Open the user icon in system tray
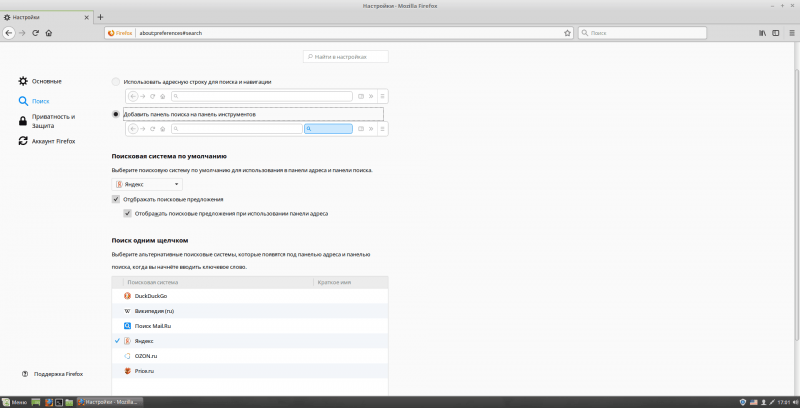800x408 pixels. pyautogui.click(x=764, y=402)
